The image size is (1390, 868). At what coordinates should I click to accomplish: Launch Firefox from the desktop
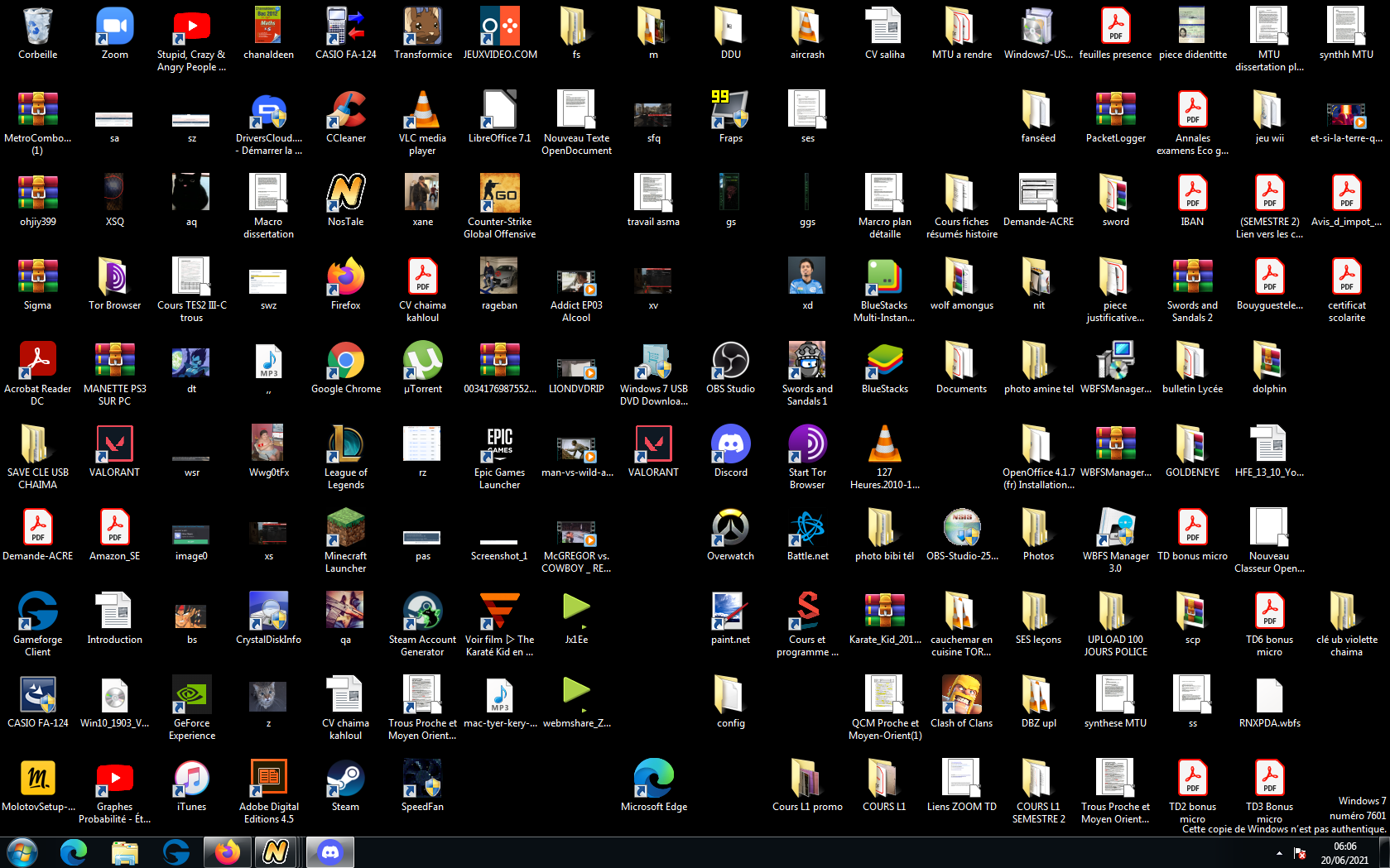346,284
